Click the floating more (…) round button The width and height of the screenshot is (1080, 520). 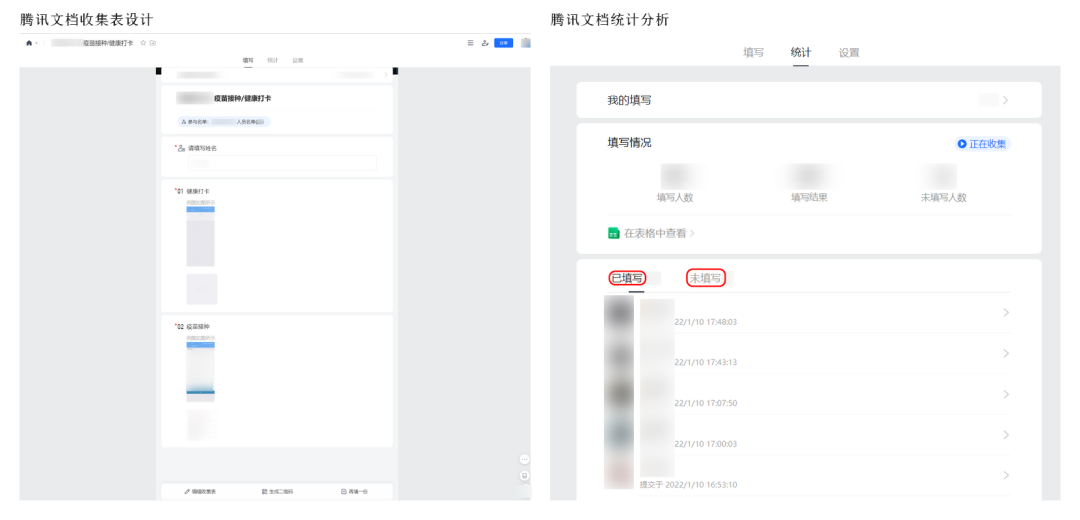[524, 459]
